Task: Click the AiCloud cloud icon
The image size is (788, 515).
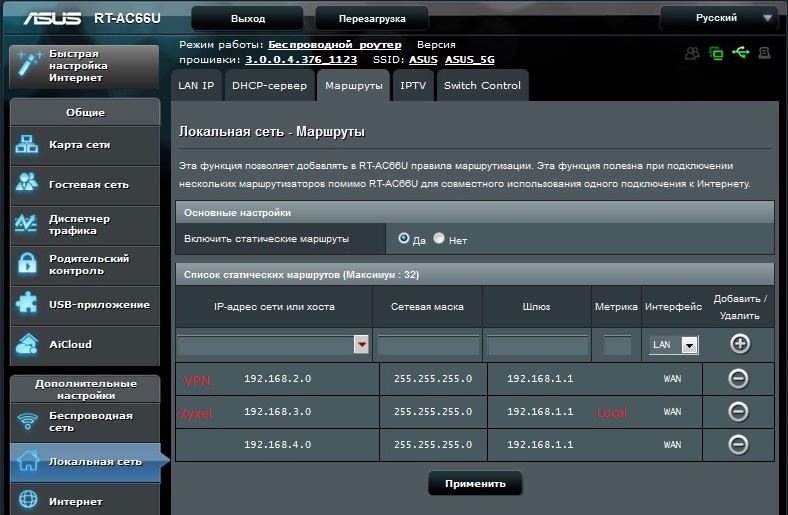Action: pos(27,344)
